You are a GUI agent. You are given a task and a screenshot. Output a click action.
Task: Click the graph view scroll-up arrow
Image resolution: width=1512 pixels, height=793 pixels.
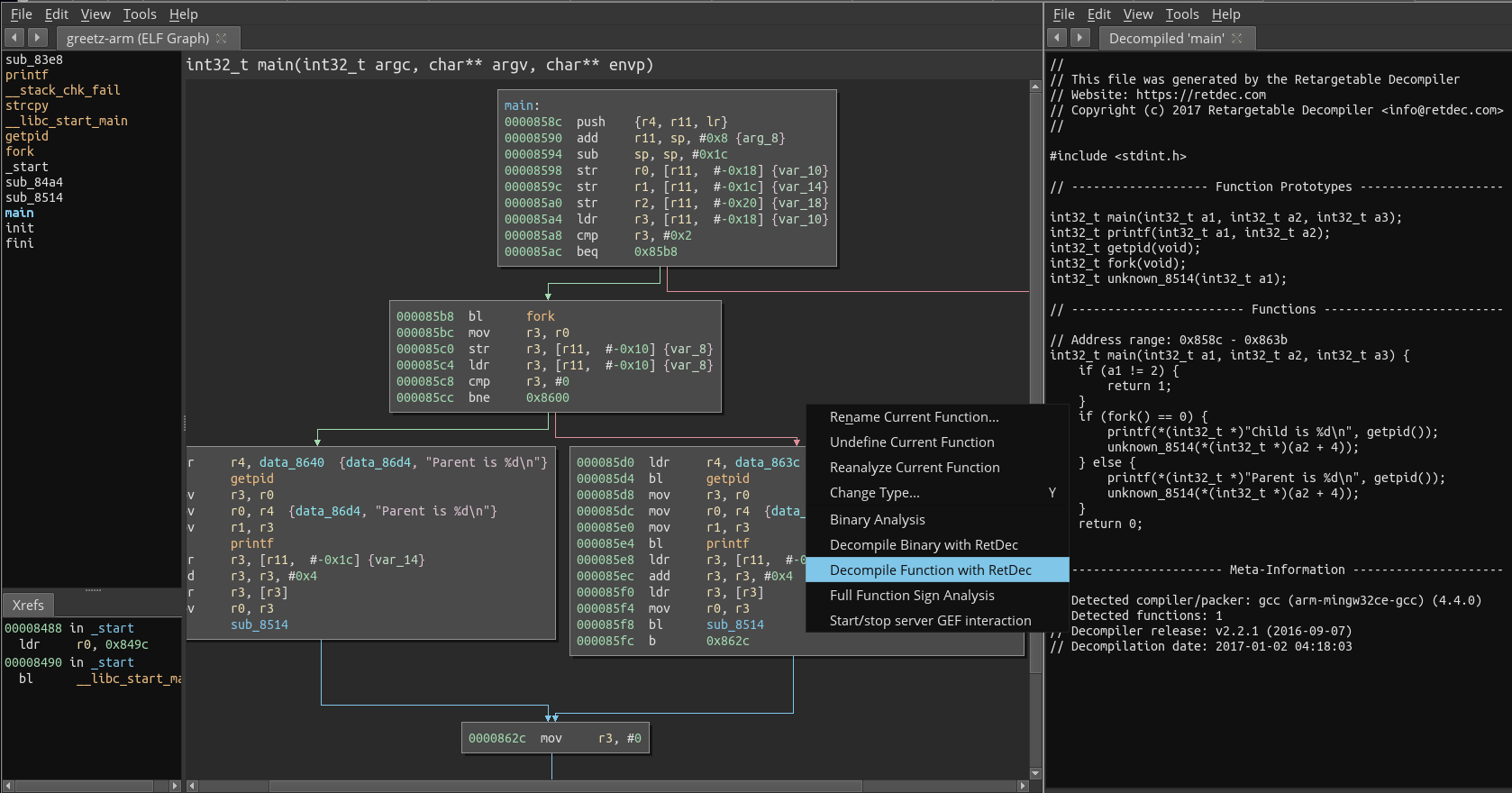(x=1035, y=87)
